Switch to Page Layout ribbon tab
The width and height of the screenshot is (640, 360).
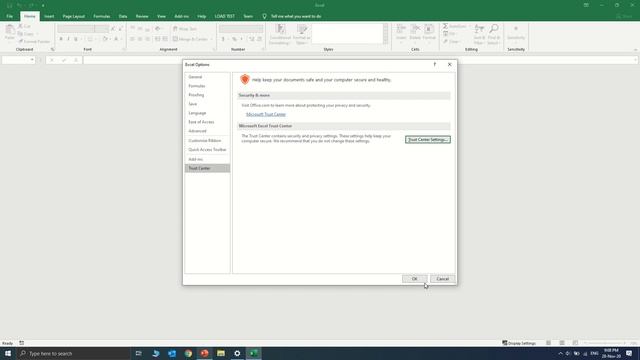74,16
